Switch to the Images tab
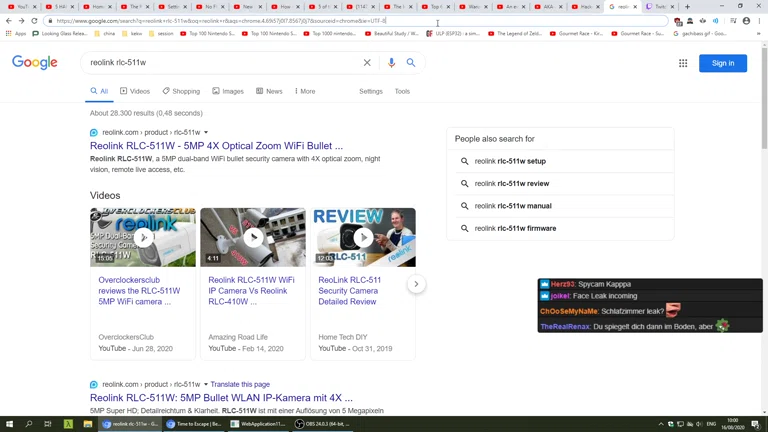Viewport: 768px width, 432px height. click(228, 91)
